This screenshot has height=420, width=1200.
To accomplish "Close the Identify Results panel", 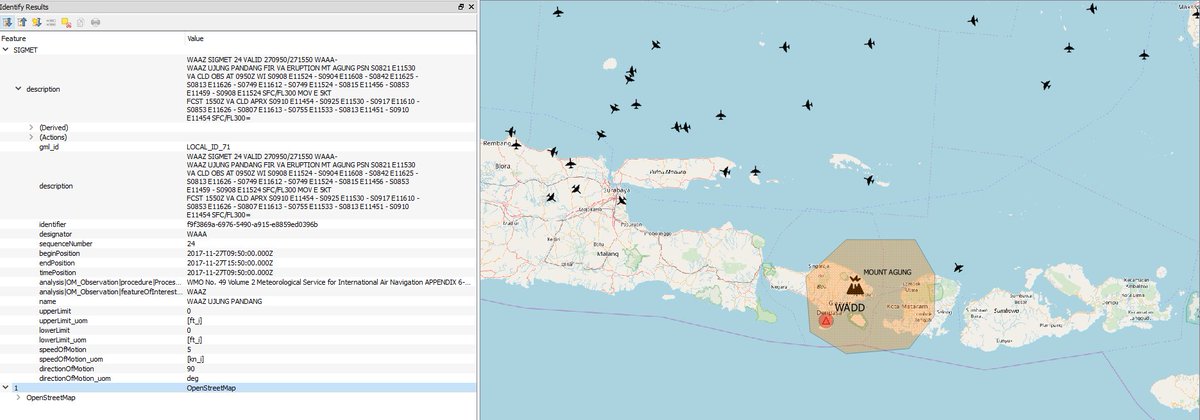I will 471,7.
